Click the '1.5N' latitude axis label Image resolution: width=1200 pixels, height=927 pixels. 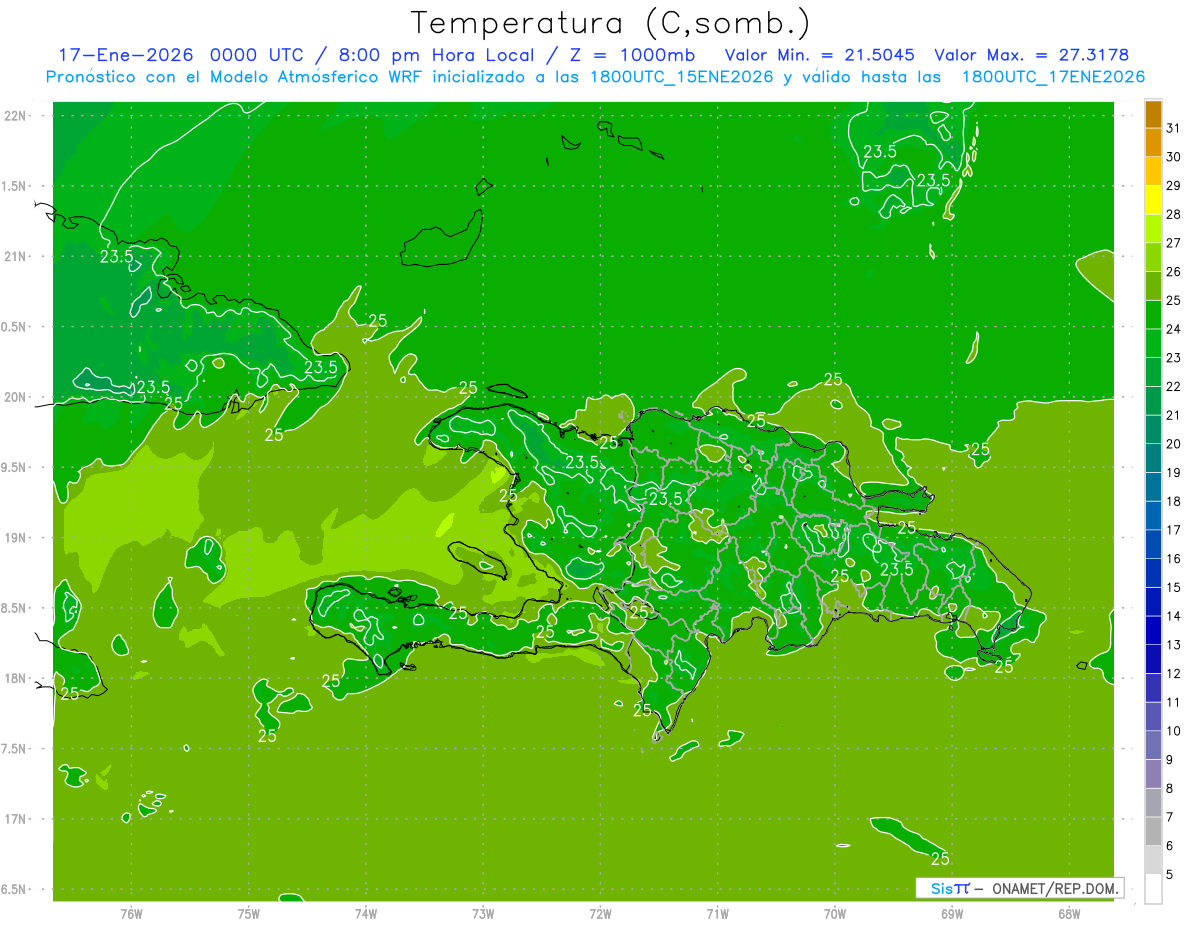15,187
